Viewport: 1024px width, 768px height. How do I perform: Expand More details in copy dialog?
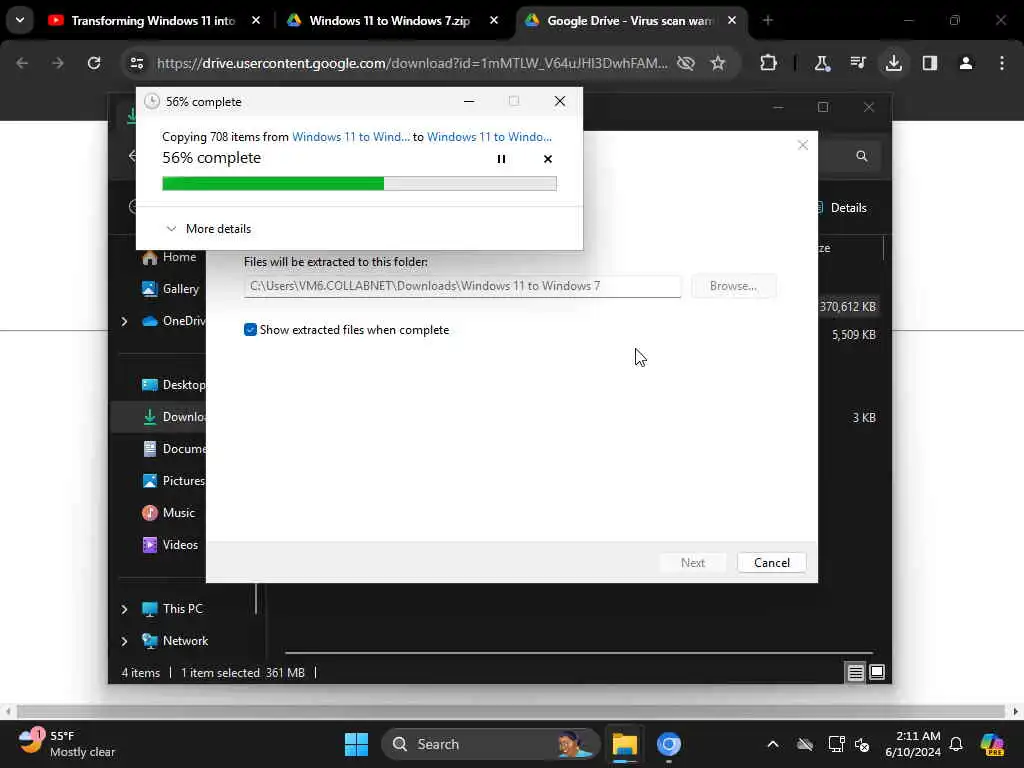click(208, 229)
